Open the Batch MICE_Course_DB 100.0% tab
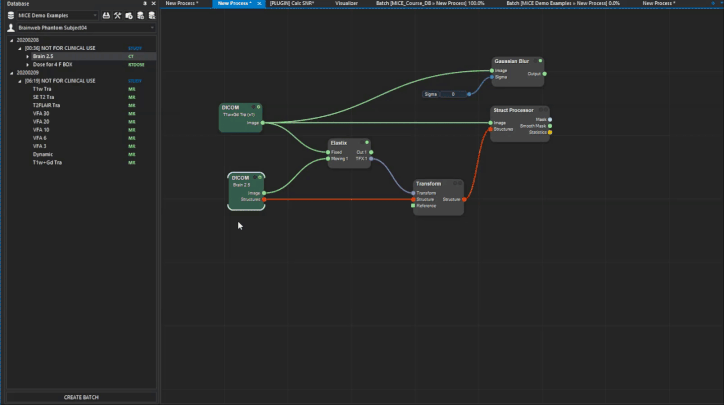Image resolution: width=724 pixels, height=405 pixels. [430, 3]
